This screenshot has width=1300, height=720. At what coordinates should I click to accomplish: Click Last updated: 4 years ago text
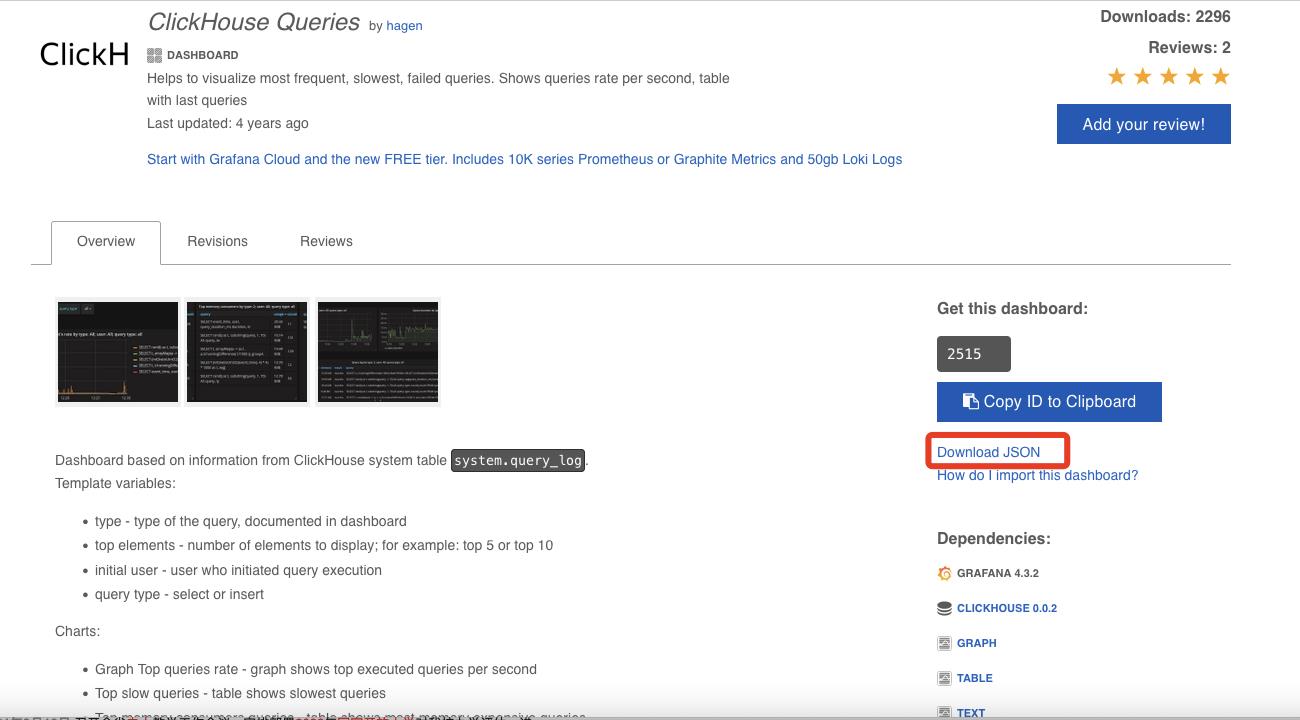(x=228, y=123)
